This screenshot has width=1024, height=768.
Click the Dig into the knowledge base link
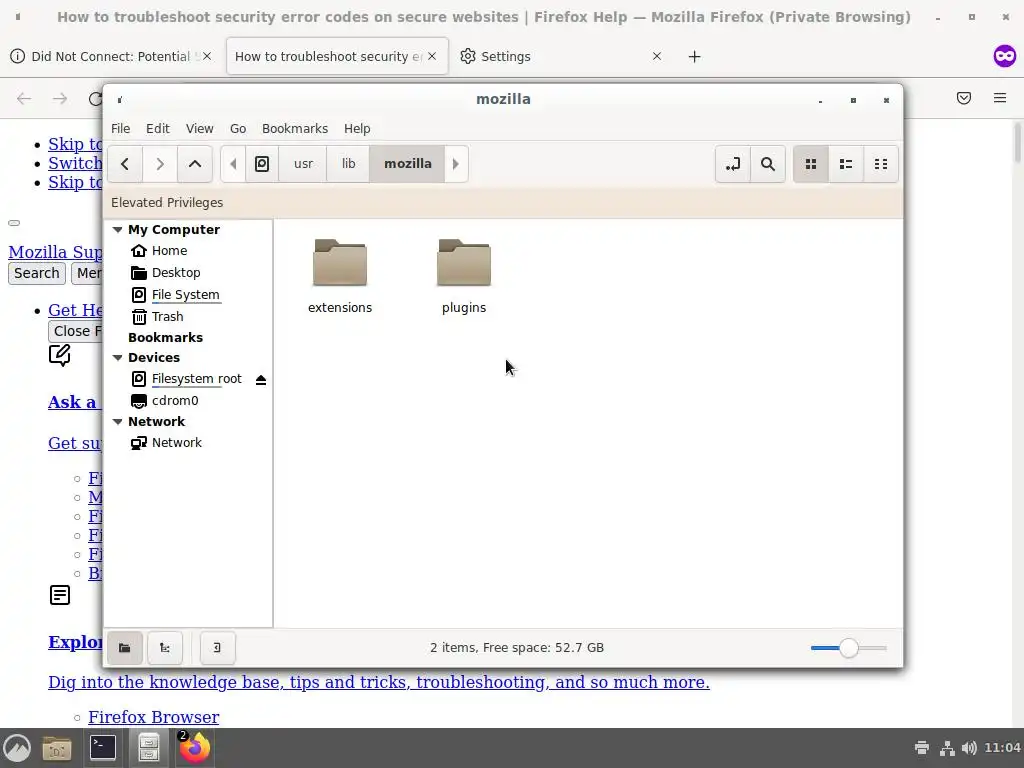[379, 682]
